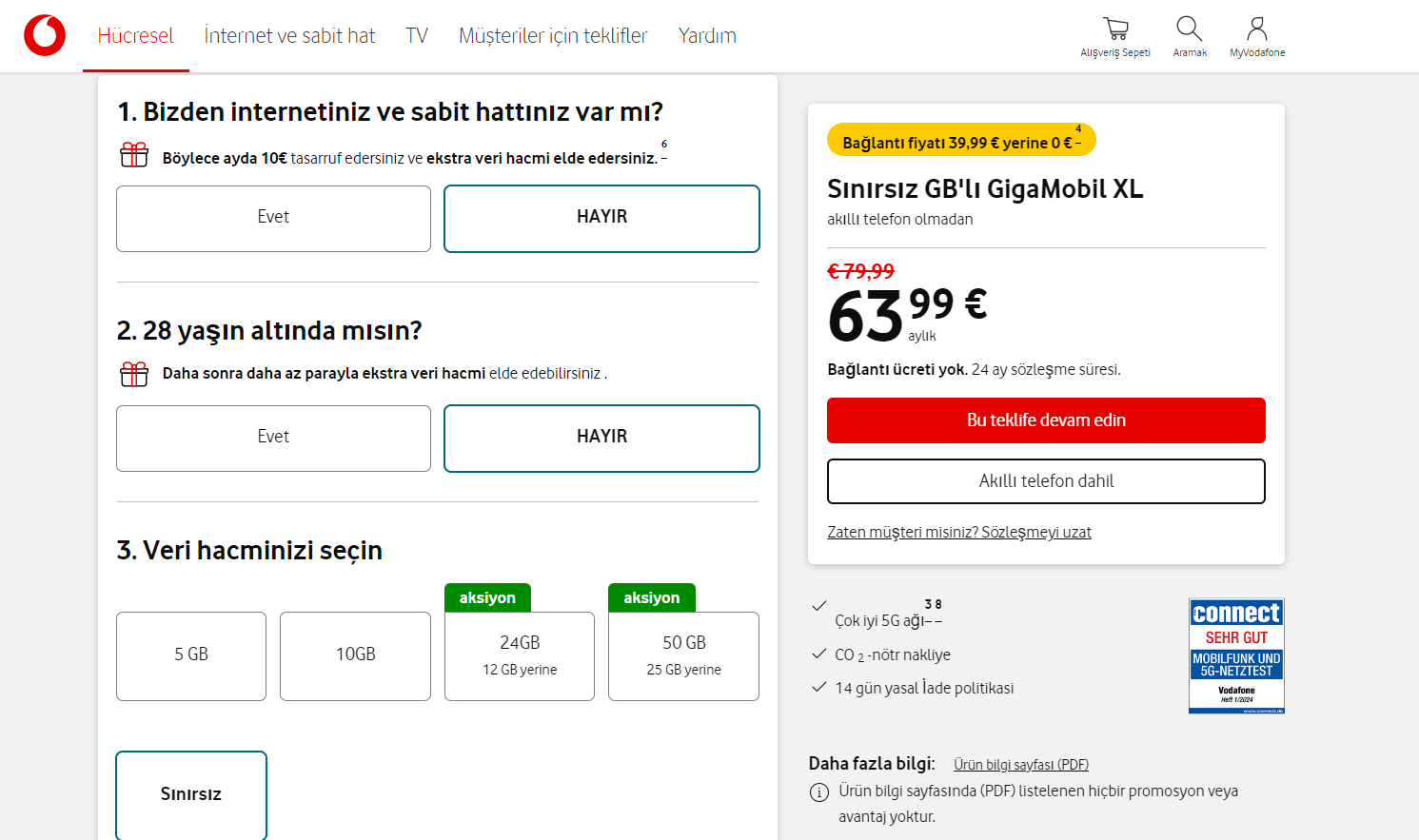
Task: Choose the 24GB aksiyon data option
Action: pos(520,656)
